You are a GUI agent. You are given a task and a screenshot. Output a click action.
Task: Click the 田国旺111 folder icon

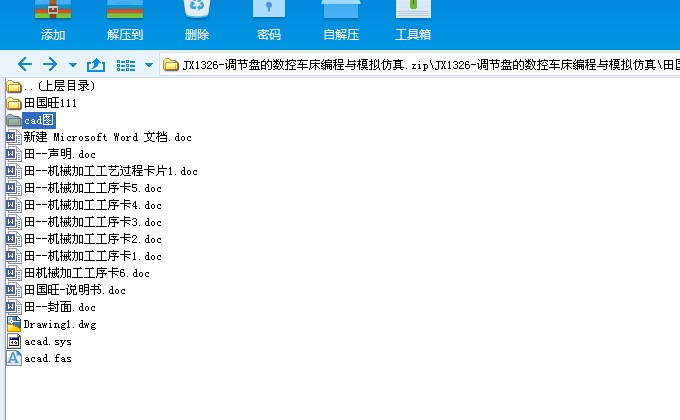pos(14,103)
